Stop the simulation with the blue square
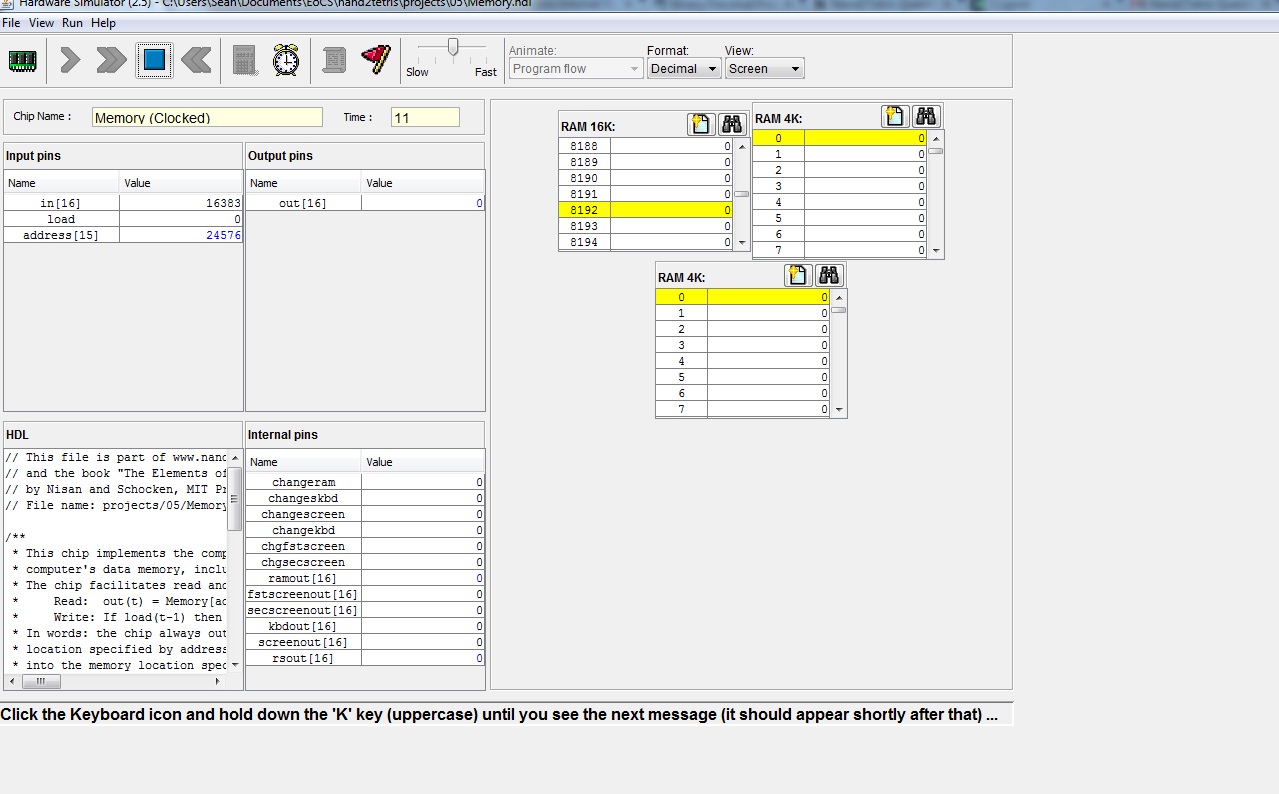 click(154, 61)
